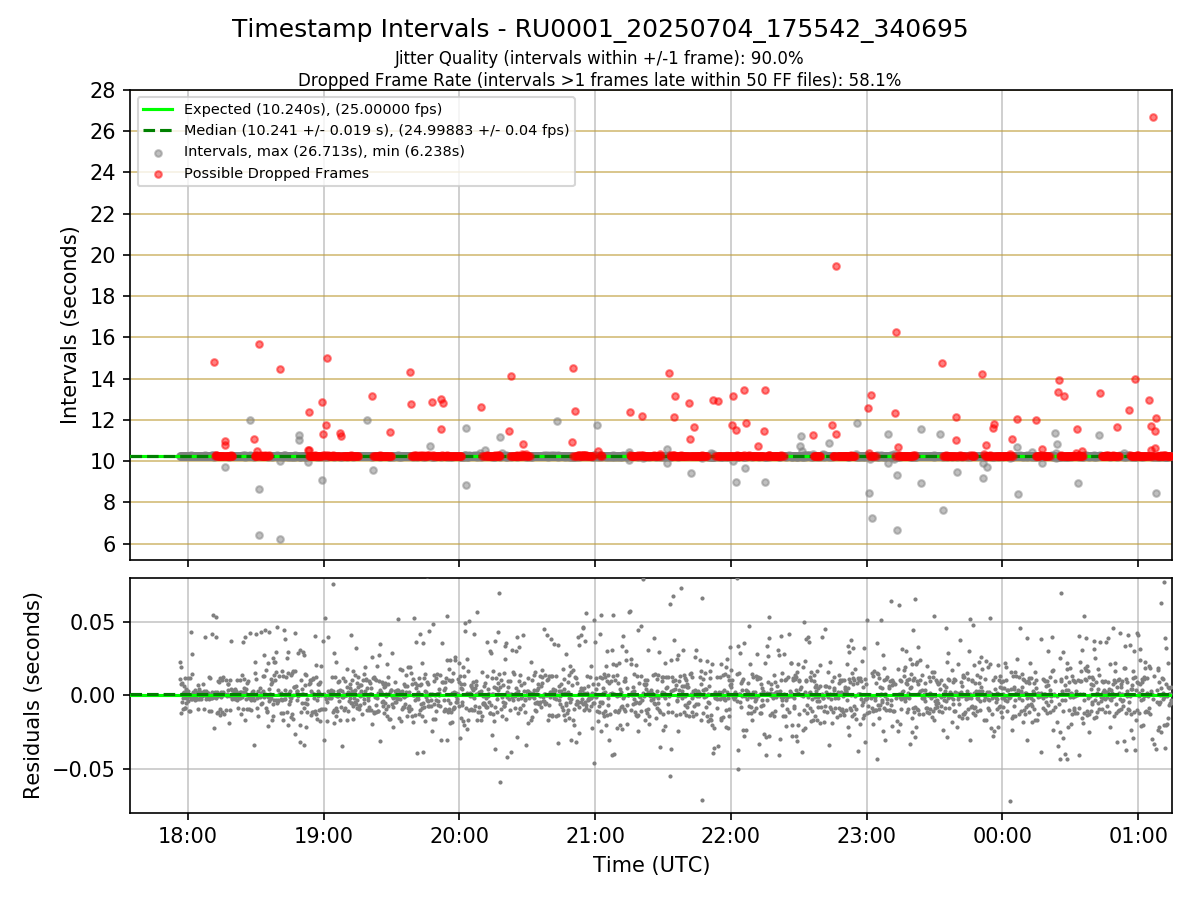Click the 22:00 x-axis tick label
Viewport: 1200px width, 900px height.
coord(731,834)
